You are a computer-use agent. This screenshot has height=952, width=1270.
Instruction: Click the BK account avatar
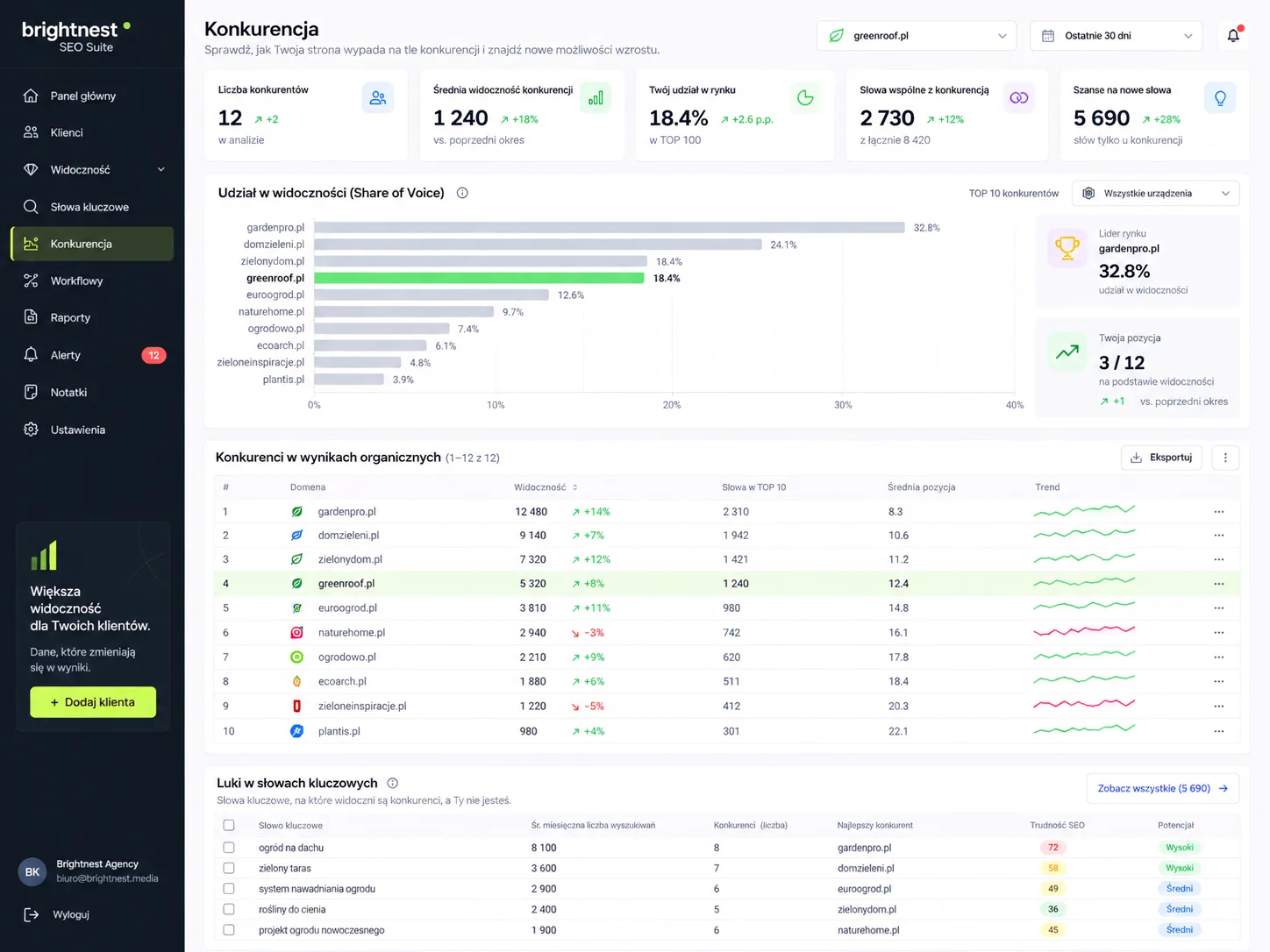pos(32,872)
